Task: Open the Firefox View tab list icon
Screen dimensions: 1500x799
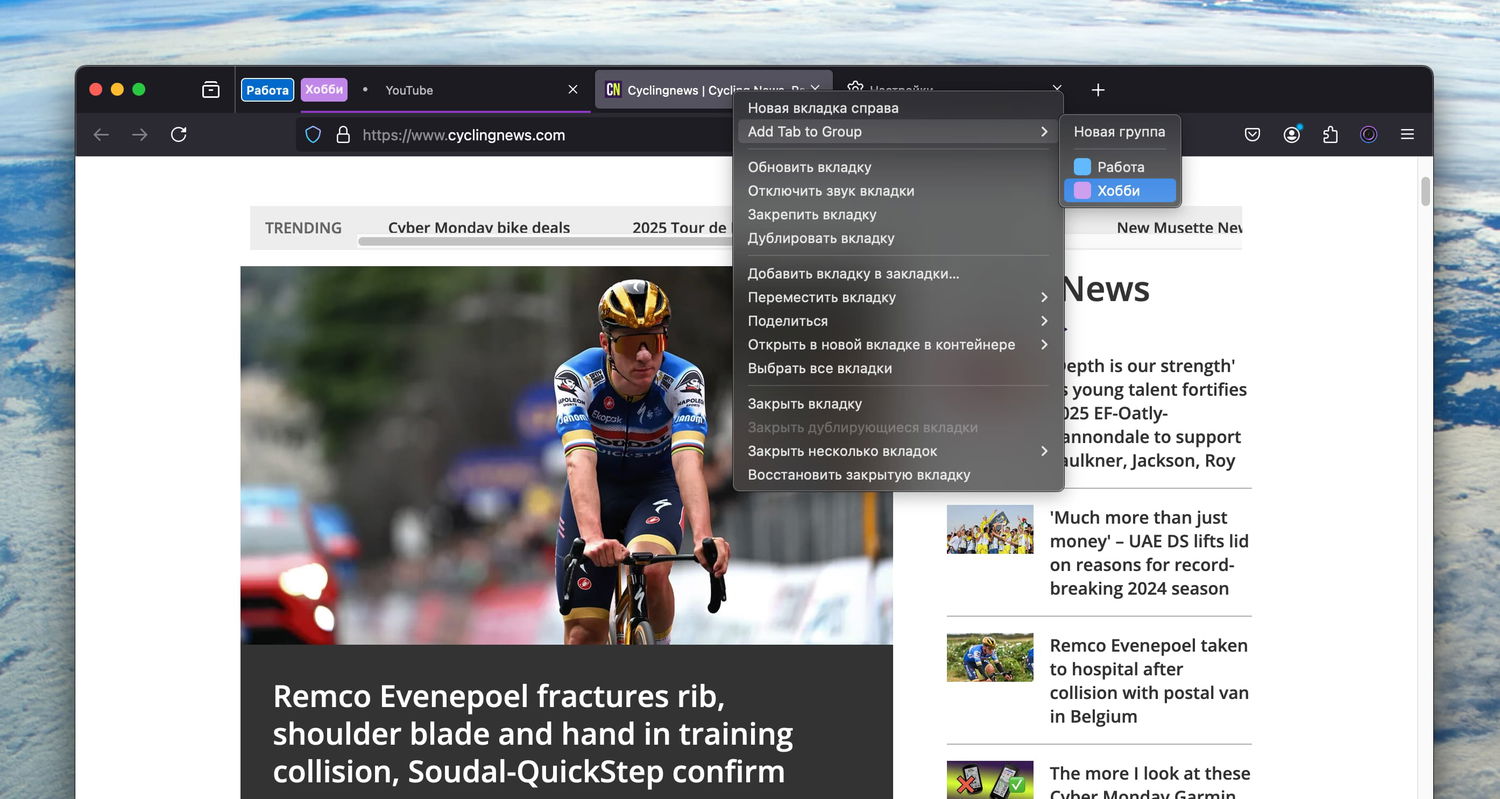Action: tap(210, 90)
